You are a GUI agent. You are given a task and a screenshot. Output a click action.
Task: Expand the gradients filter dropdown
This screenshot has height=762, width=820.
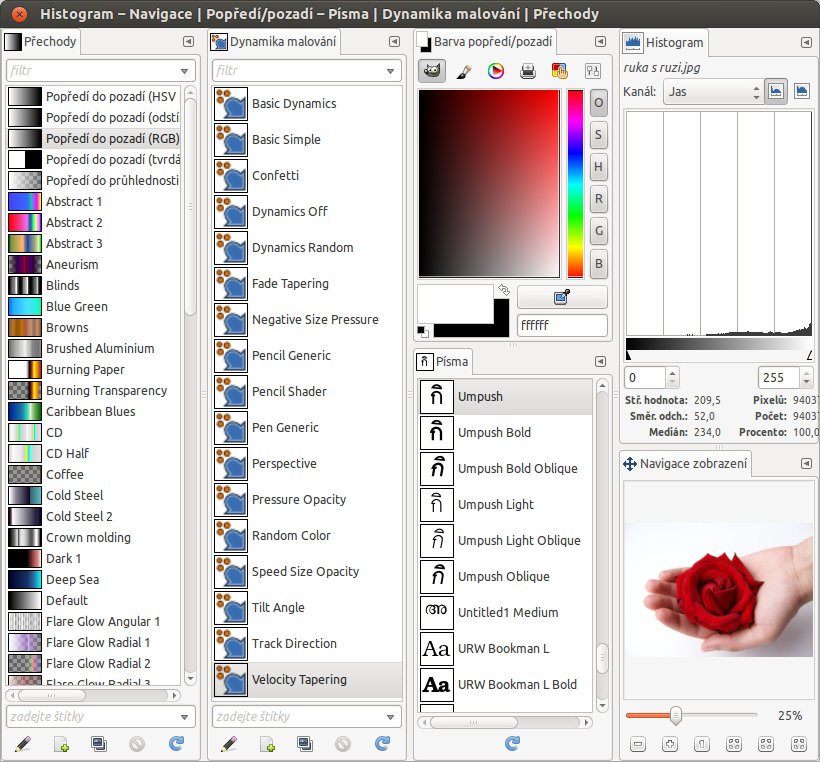click(185, 71)
